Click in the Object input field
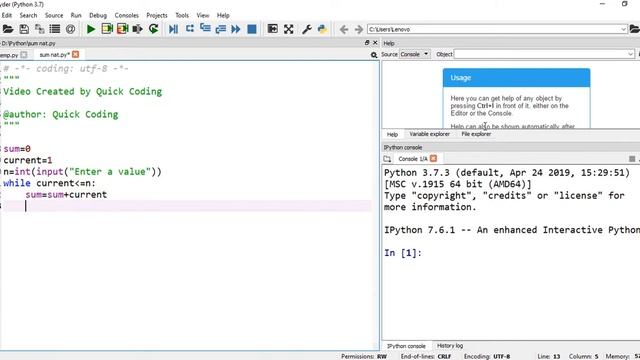640x360 pixels. [x=540, y=54]
